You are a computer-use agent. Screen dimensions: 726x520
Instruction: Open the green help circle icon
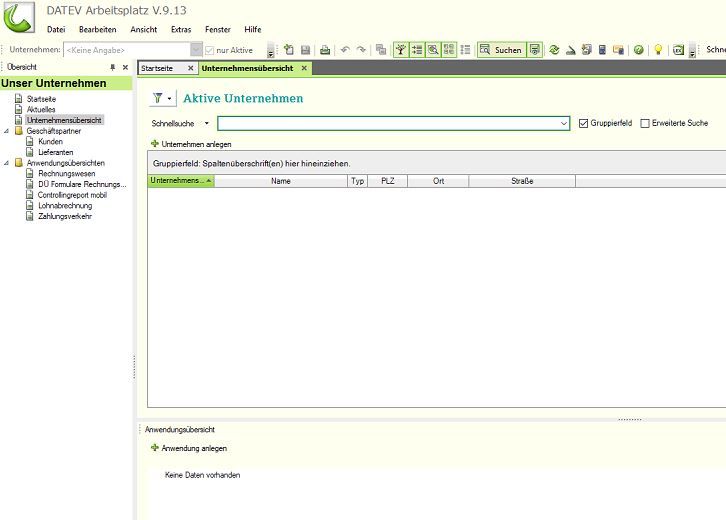coord(638,50)
